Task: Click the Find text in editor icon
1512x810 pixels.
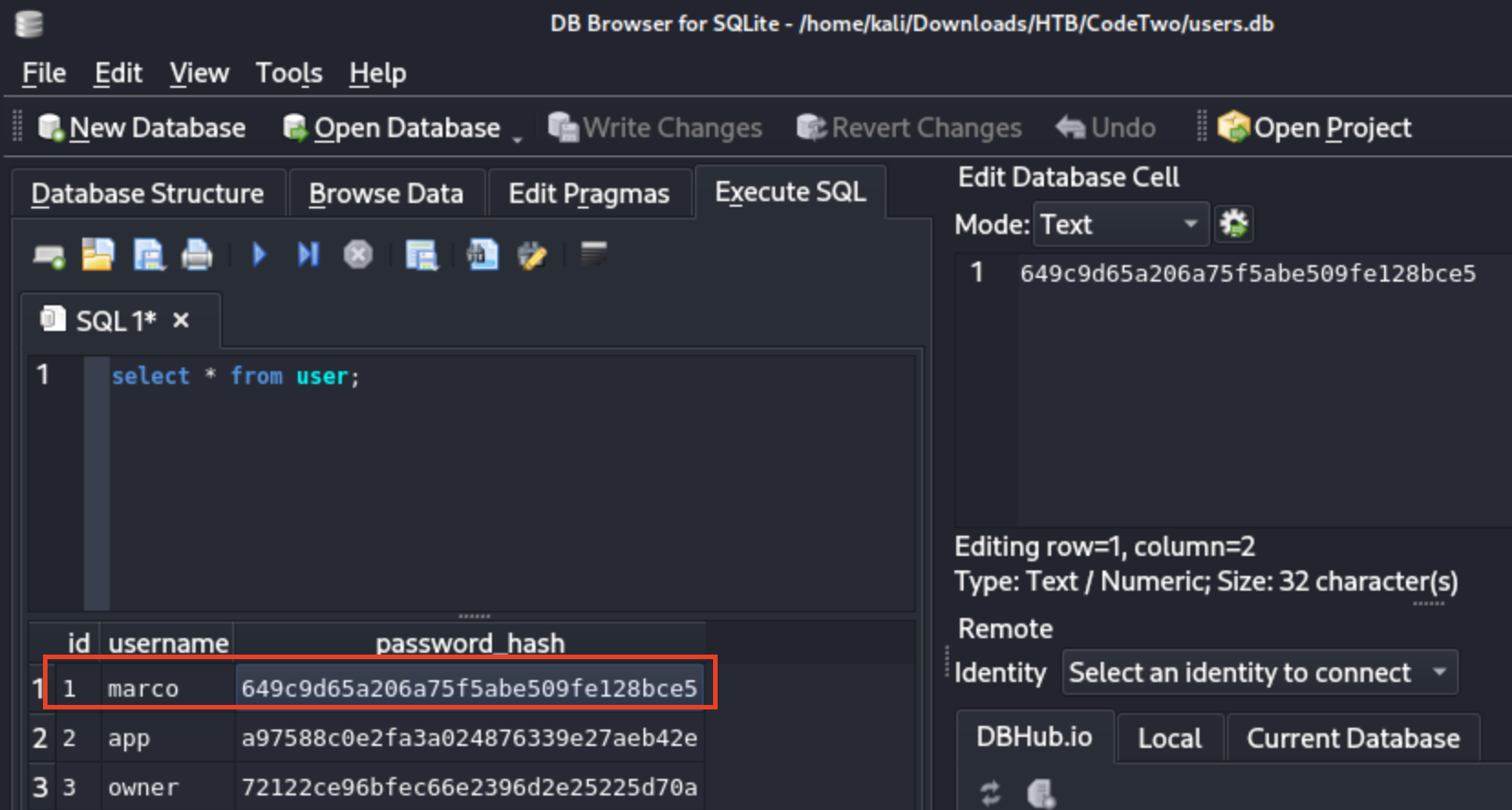Action: coord(483,255)
